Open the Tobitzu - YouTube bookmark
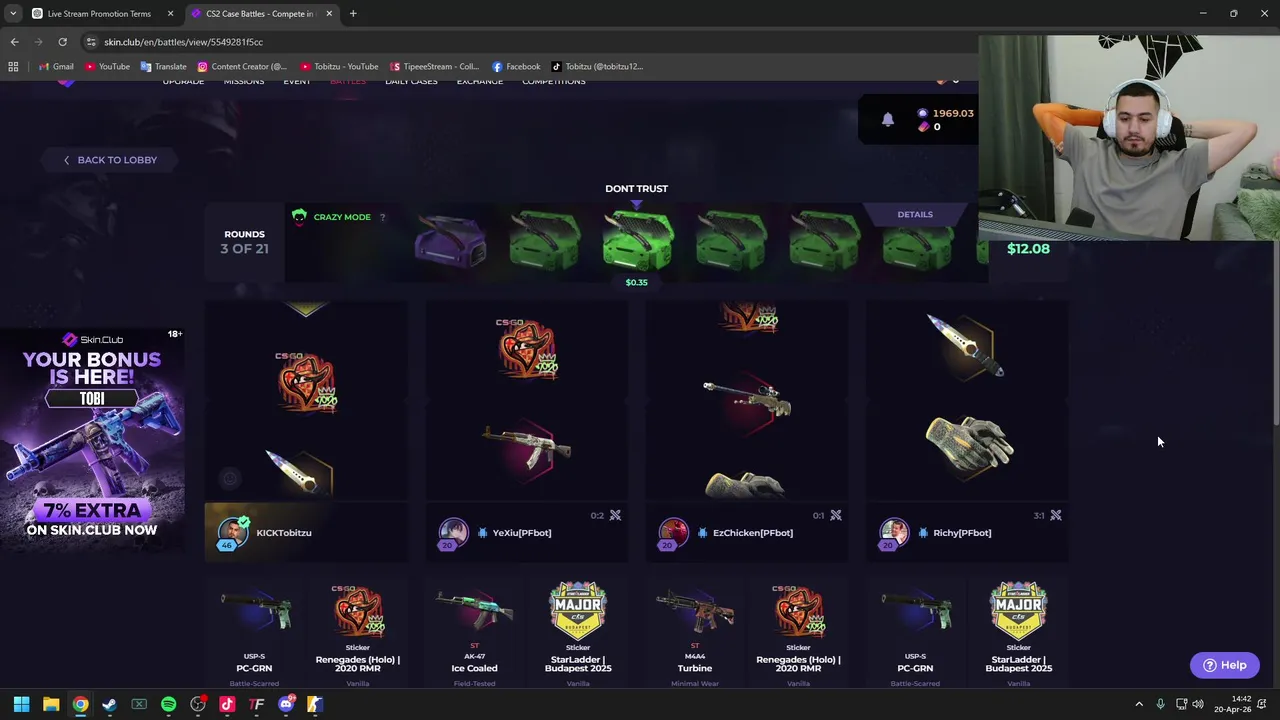This screenshot has width=1280, height=720. [339, 67]
